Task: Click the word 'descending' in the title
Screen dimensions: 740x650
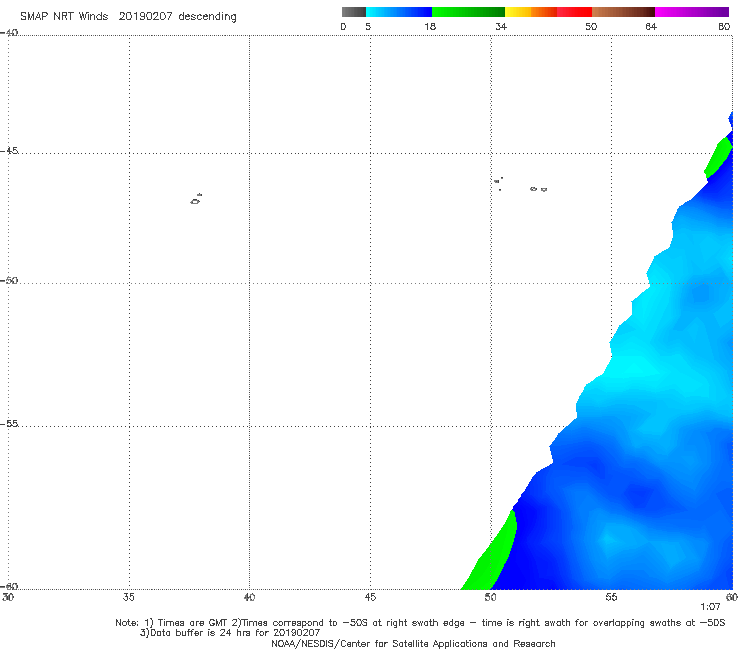Action: [208, 17]
